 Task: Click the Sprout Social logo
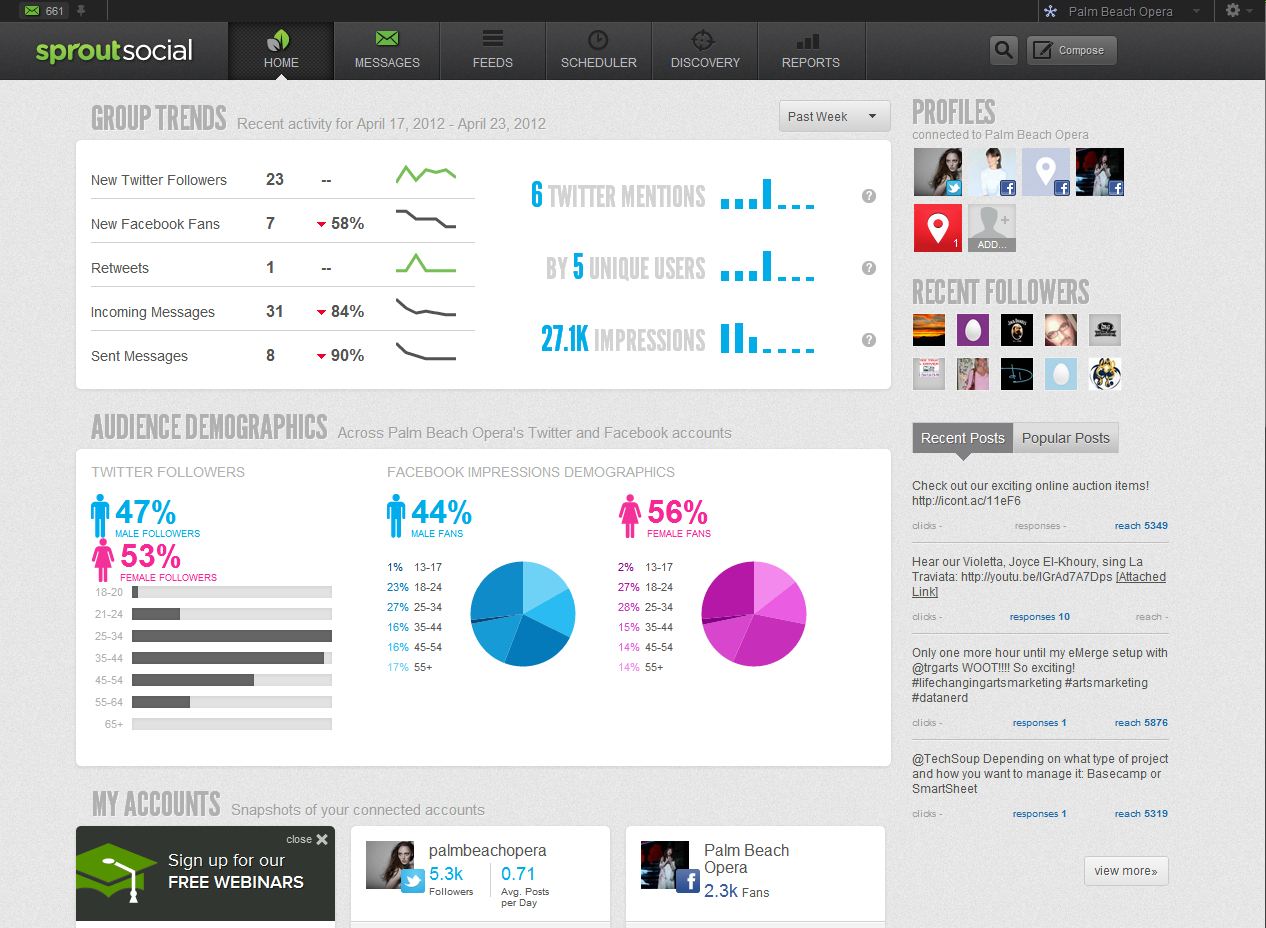pyautogui.click(x=114, y=50)
